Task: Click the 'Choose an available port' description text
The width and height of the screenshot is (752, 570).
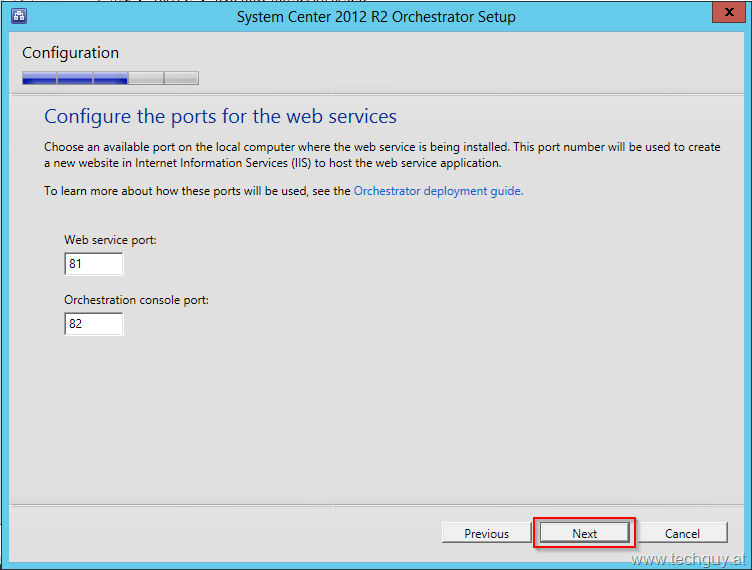Action: (x=382, y=155)
